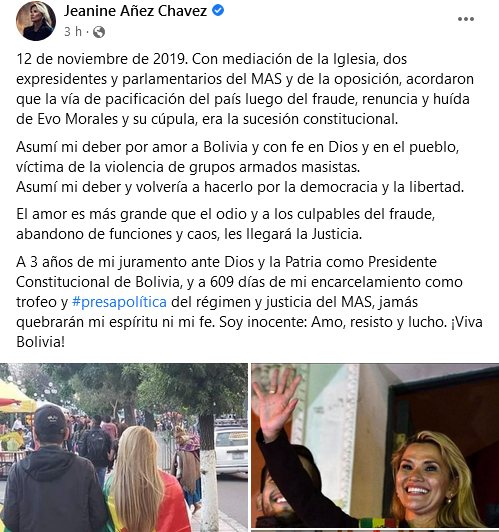Viewport: 499px width, 532px height.
Task: Open the #presapolítica hashtag
Action: [119, 302]
